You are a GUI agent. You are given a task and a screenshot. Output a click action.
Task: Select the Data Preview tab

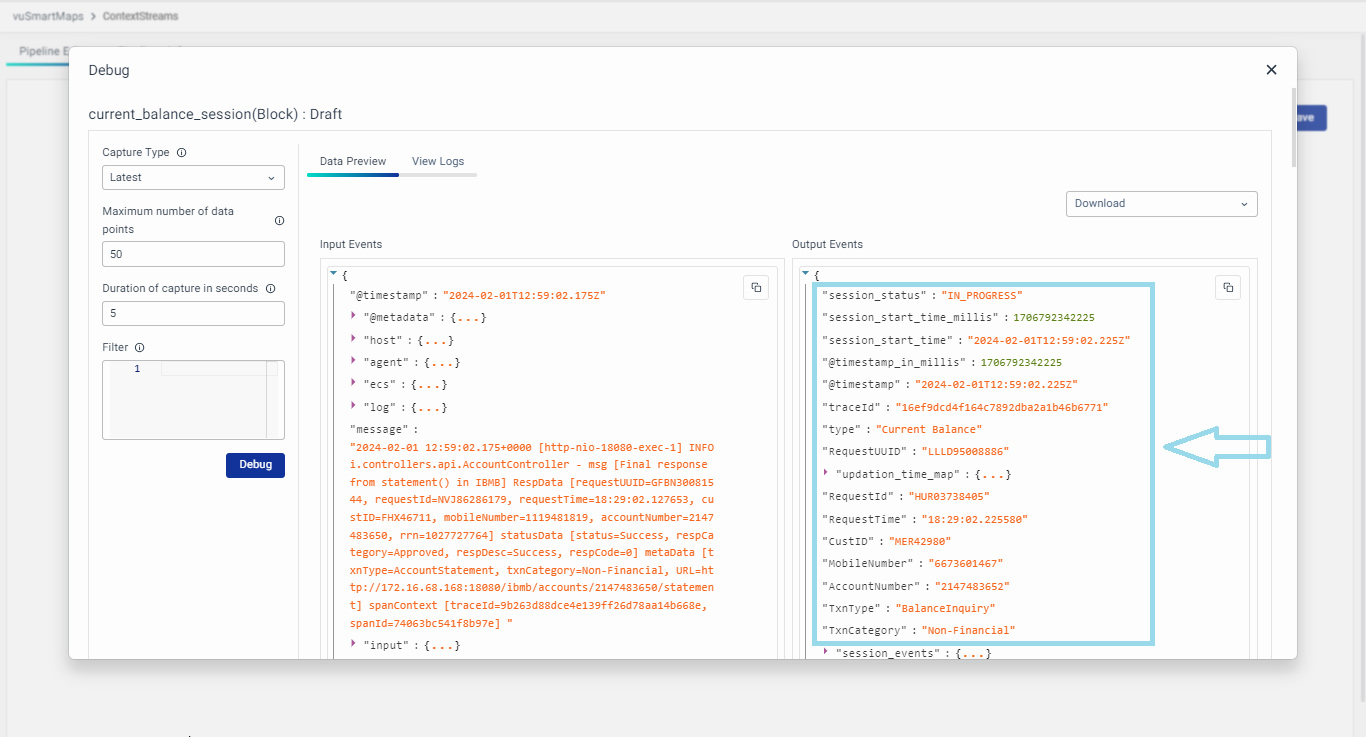pos(353,161)
